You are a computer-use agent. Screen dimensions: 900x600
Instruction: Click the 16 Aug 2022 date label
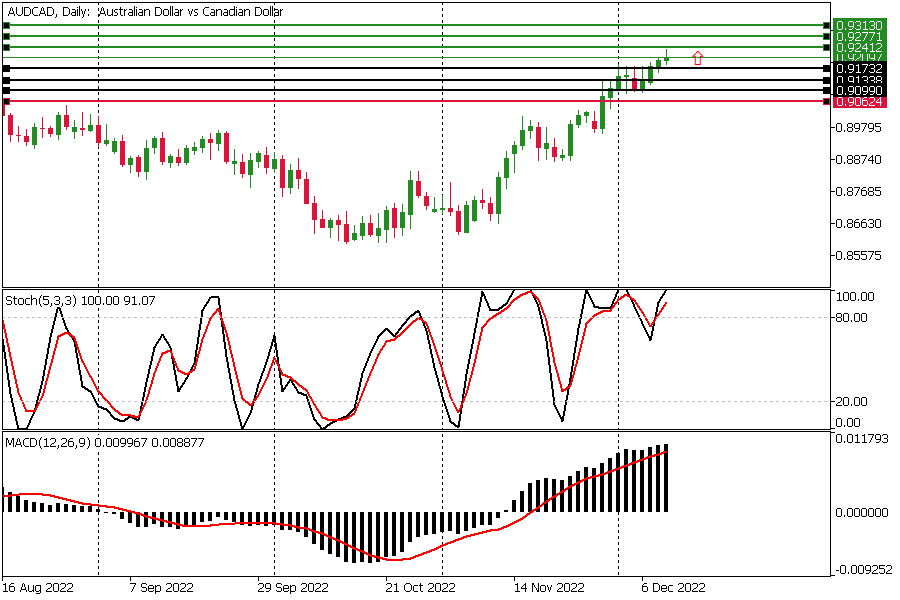point(38,588)
